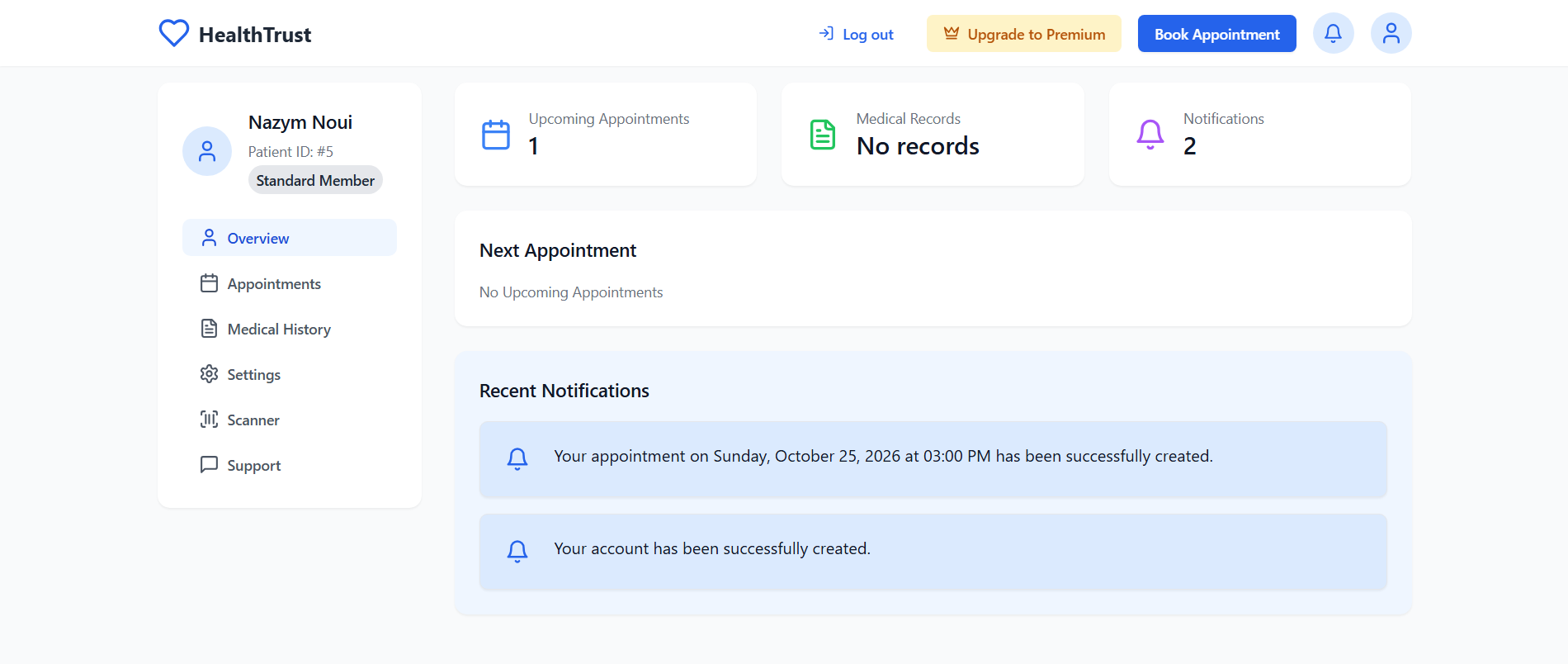Click the HealthTrust heart logo icon
1568x664 pixels.
click(x=174, y=34)
